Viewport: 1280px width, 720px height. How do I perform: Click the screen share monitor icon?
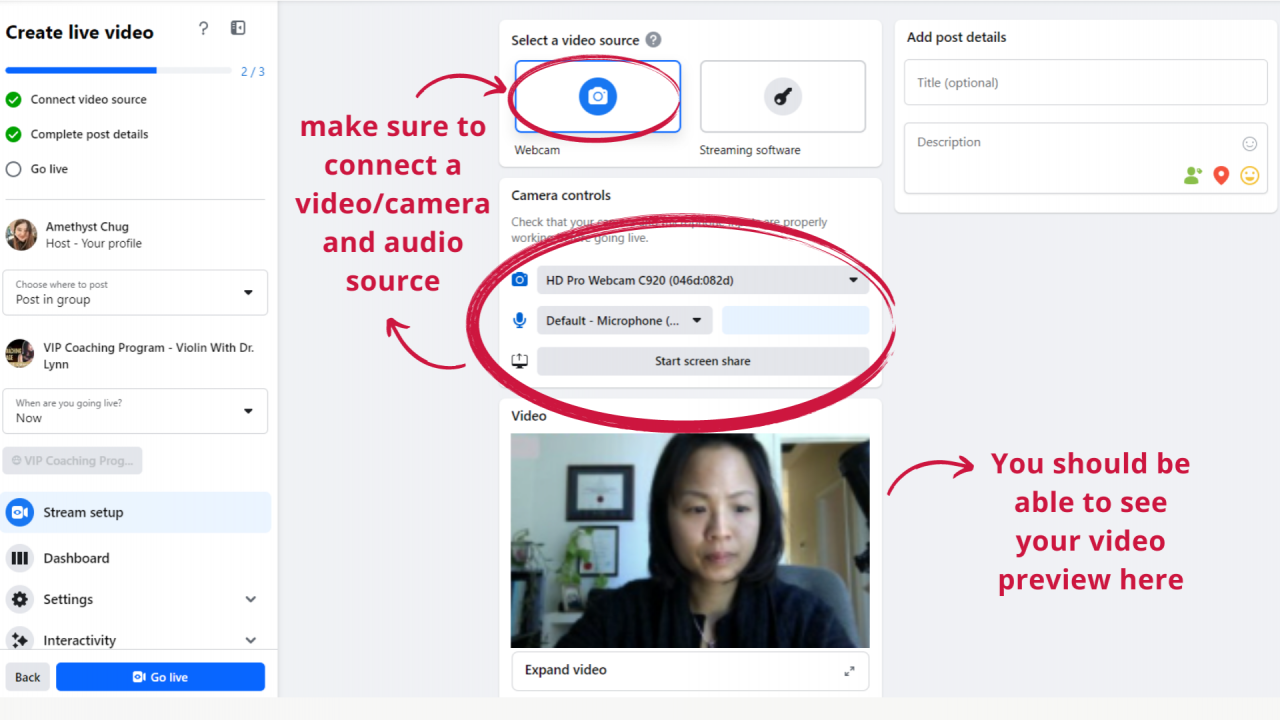point(520,361)
